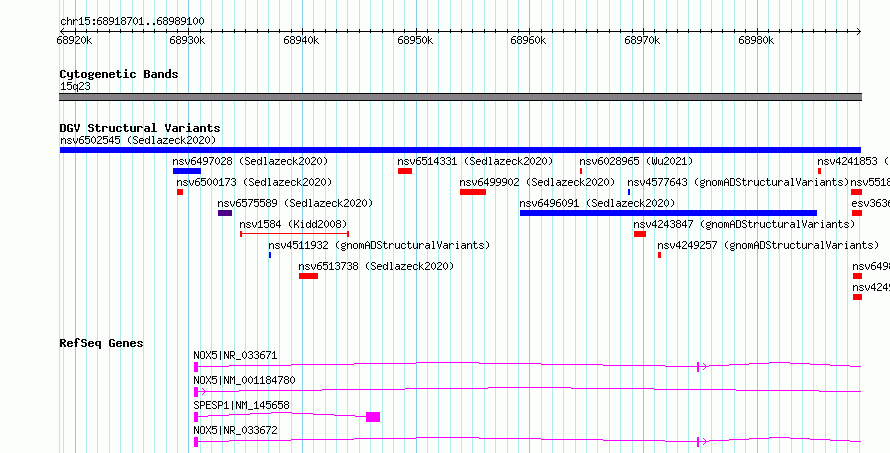
Task: Open the nsv4249257 (gnomADStructuralVariants) label
Action: pos(768,245)
